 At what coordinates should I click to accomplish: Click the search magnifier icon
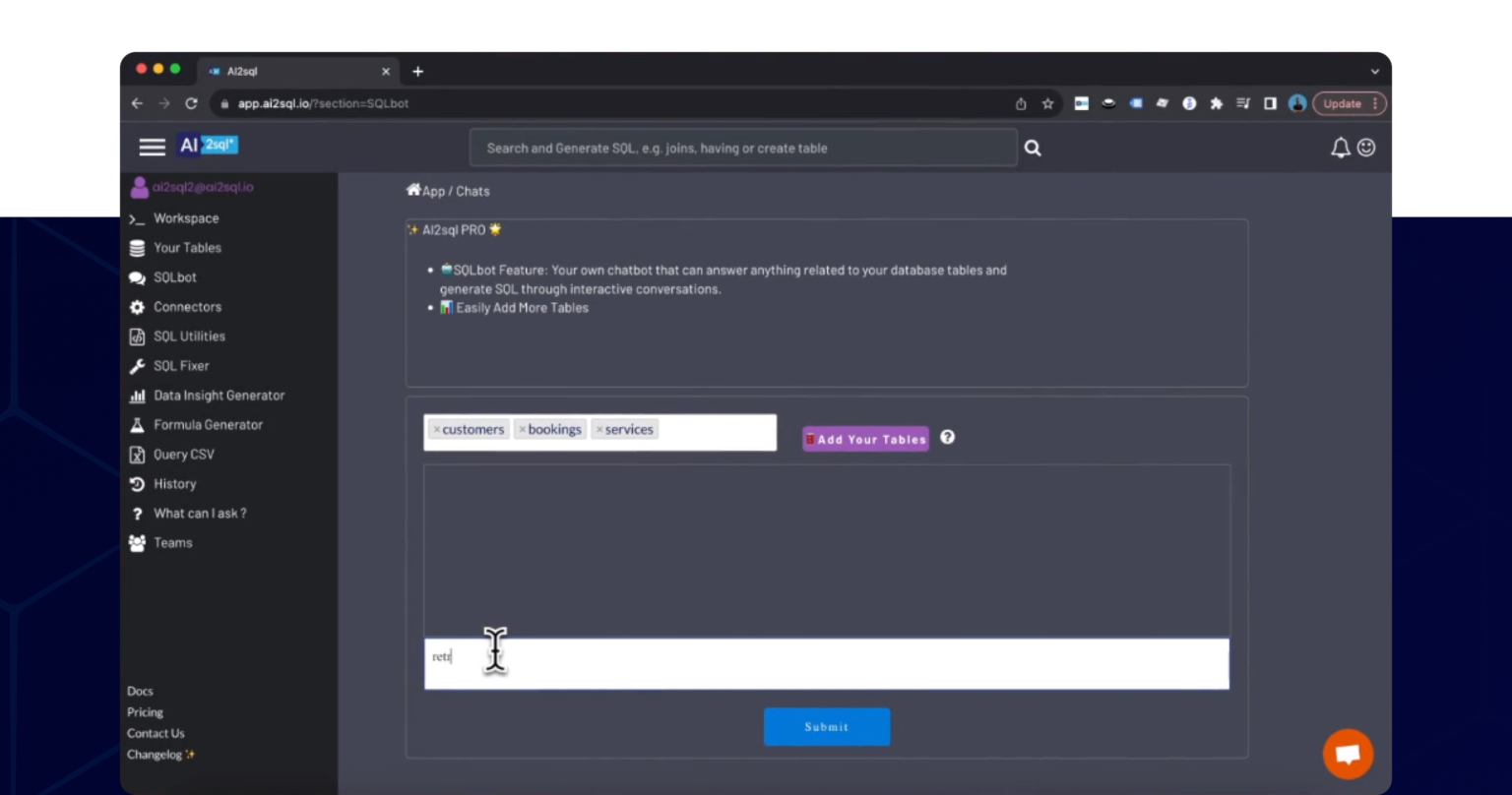pos(1032,148)
